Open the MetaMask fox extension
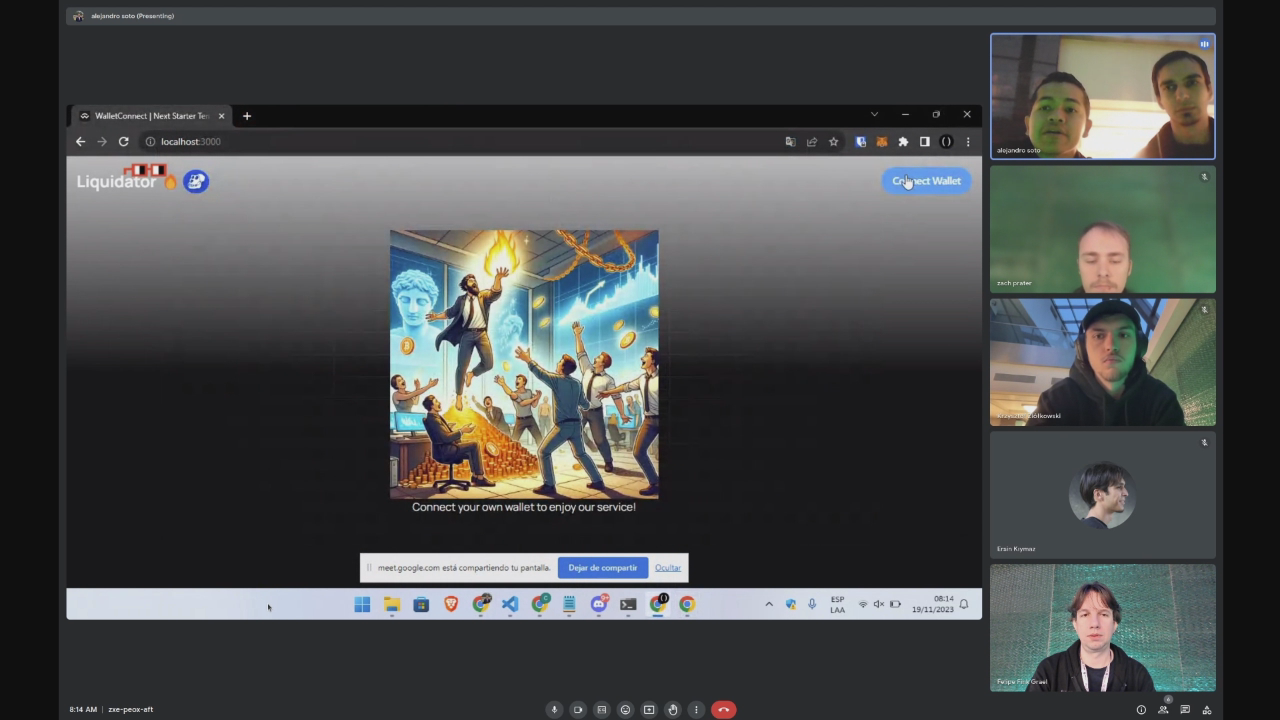 coord(882,142)
